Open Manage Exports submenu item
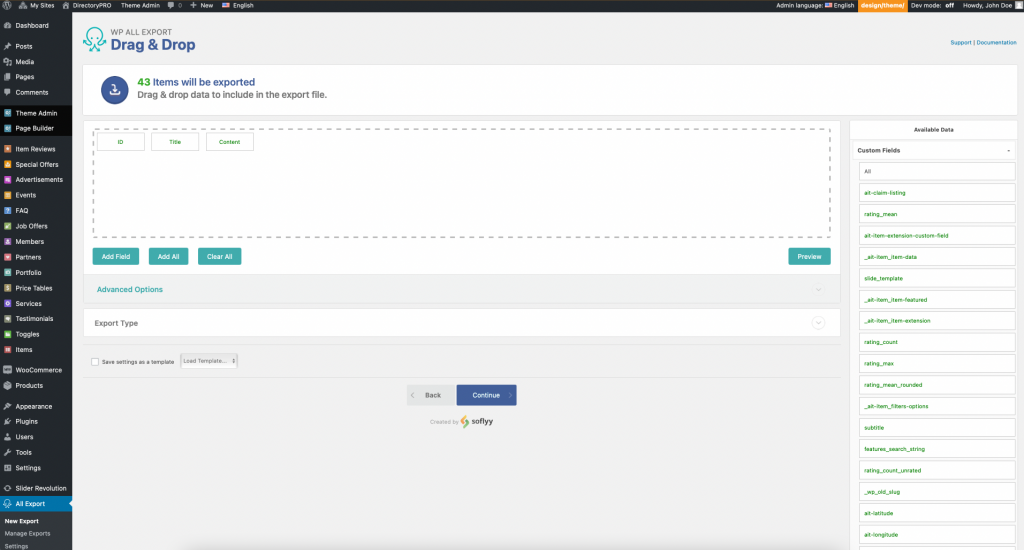This screenshot has width=1024, height=550. [x=27, y=533]
